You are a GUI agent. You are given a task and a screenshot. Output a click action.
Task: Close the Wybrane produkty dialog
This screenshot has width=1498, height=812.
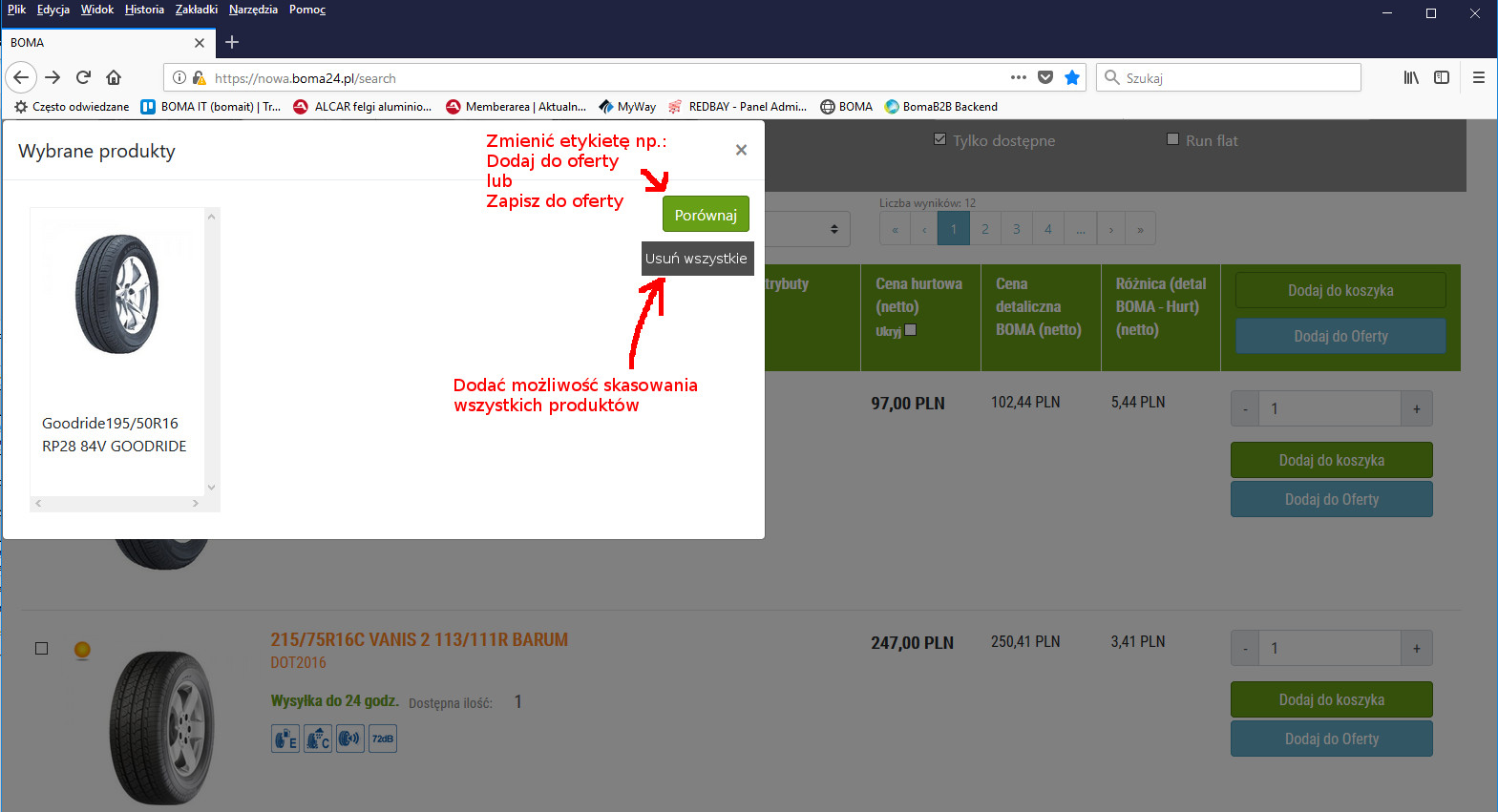741,150
